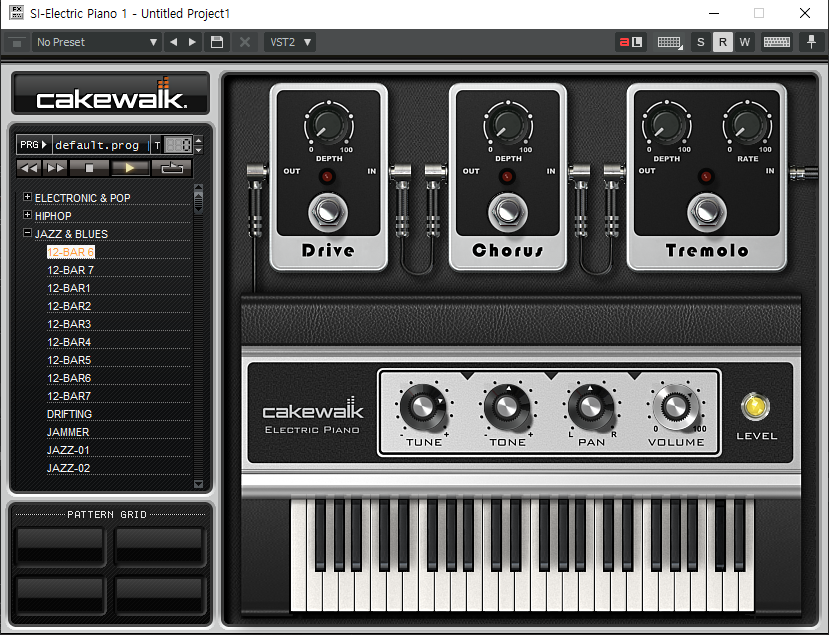Click pattern list scroll up arrow
This screenshot has width=829, height=635.
coord(199,187)
